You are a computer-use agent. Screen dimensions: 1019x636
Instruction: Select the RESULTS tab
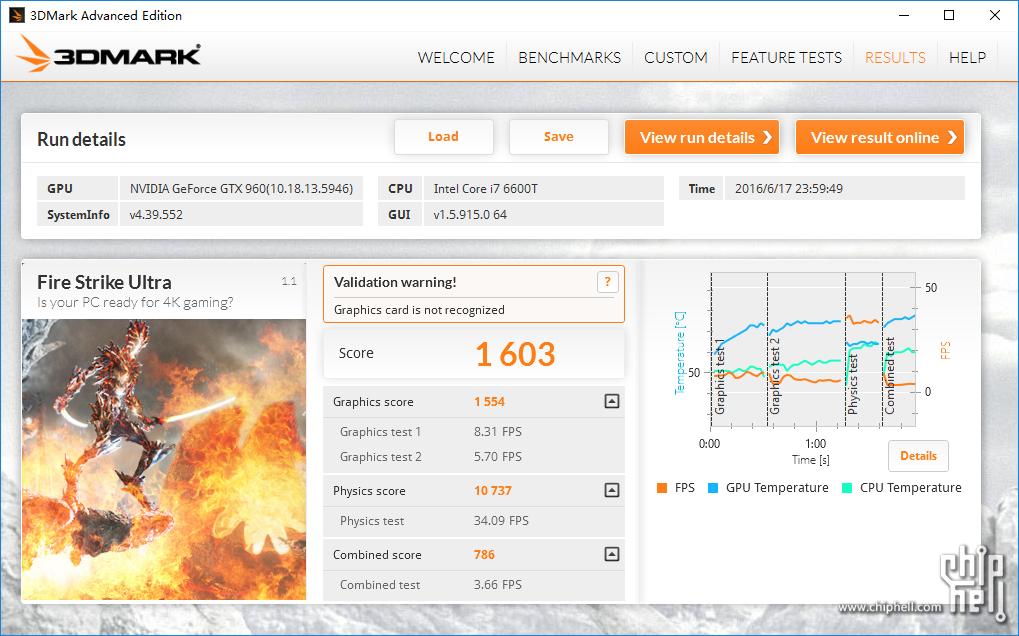point(895,58)
